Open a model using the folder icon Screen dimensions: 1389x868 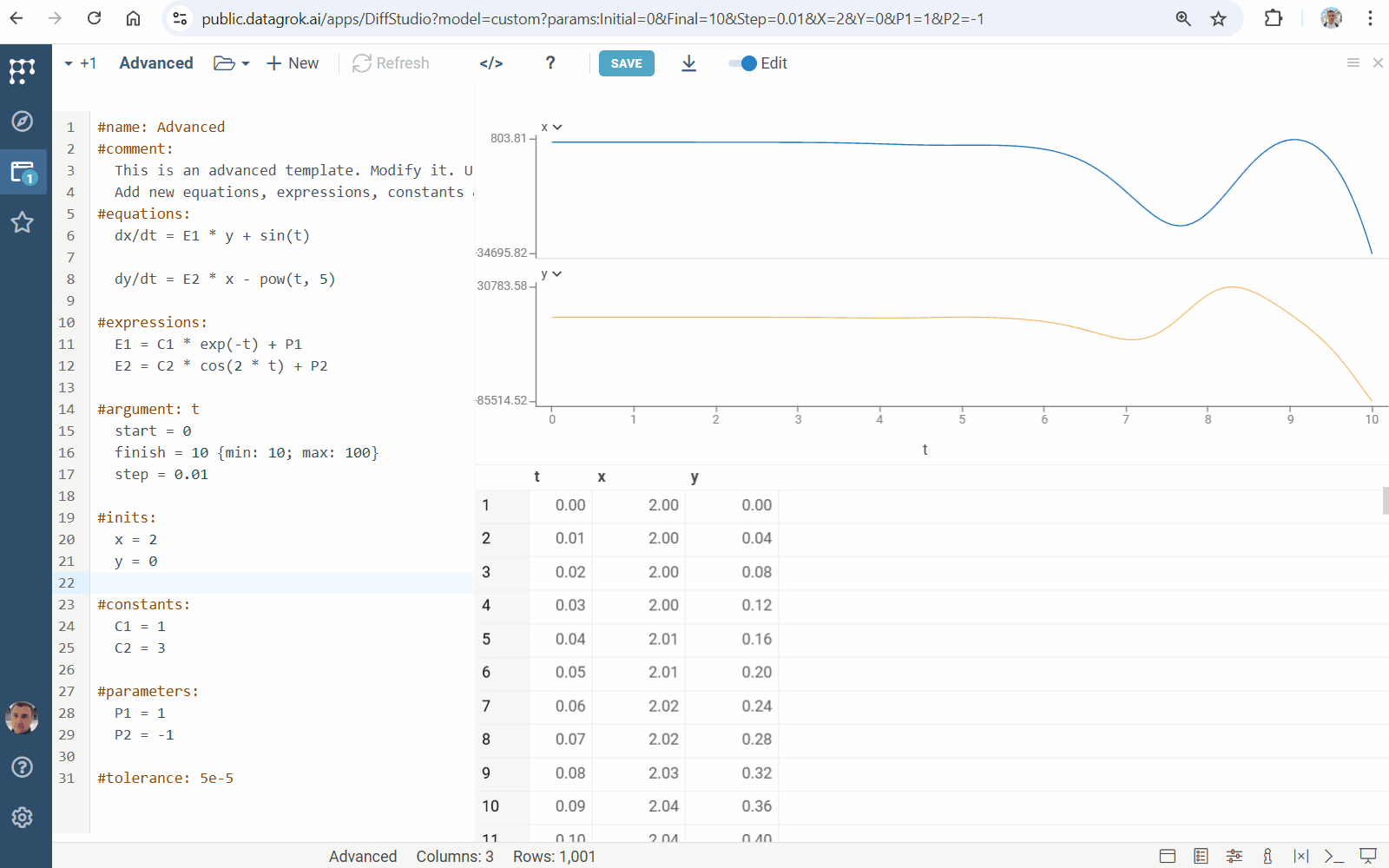222,62
